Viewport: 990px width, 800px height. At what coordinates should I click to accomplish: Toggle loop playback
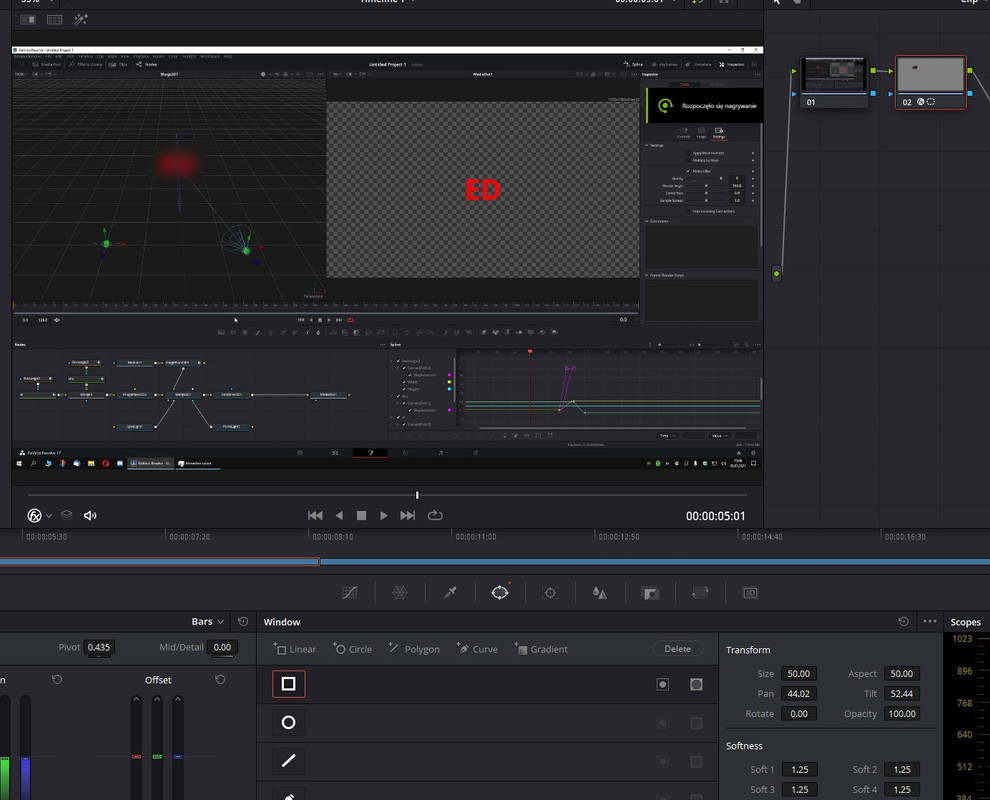(x=435, y=515)
